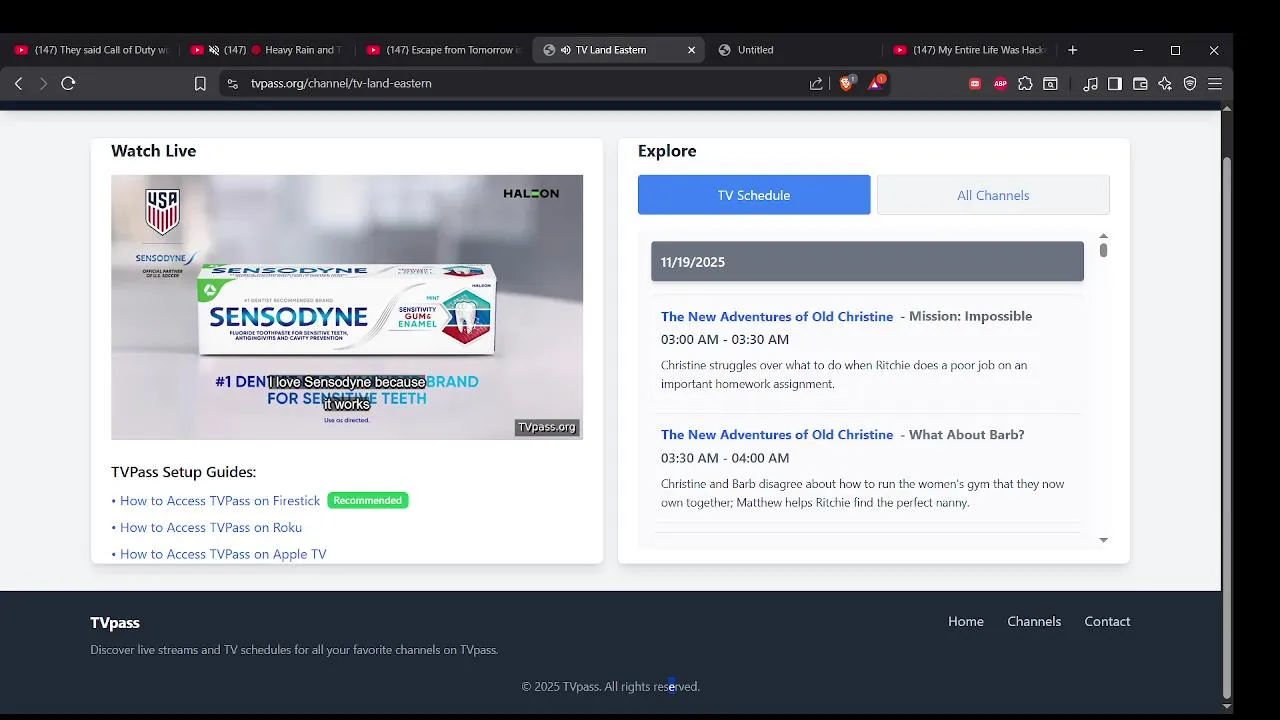This screenshot has height=720, width=1280.
Task: Minimize the browser window
Action: (x=1138, y=50)
